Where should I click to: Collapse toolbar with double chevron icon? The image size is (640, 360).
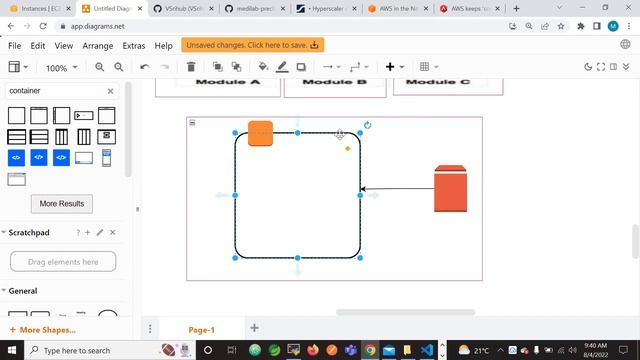[x=626, y=67]
